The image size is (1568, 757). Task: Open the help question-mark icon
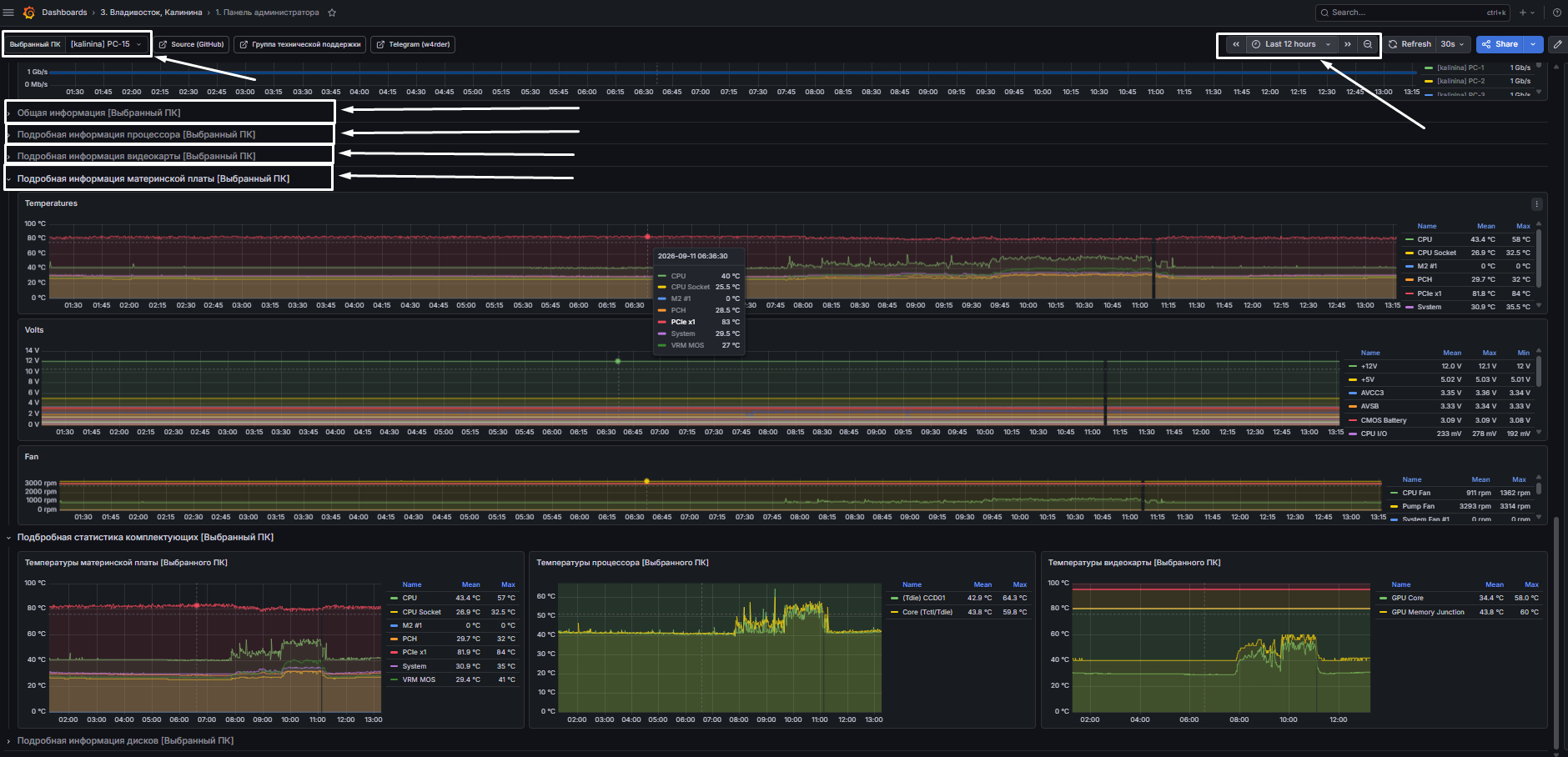(1556, 13)
